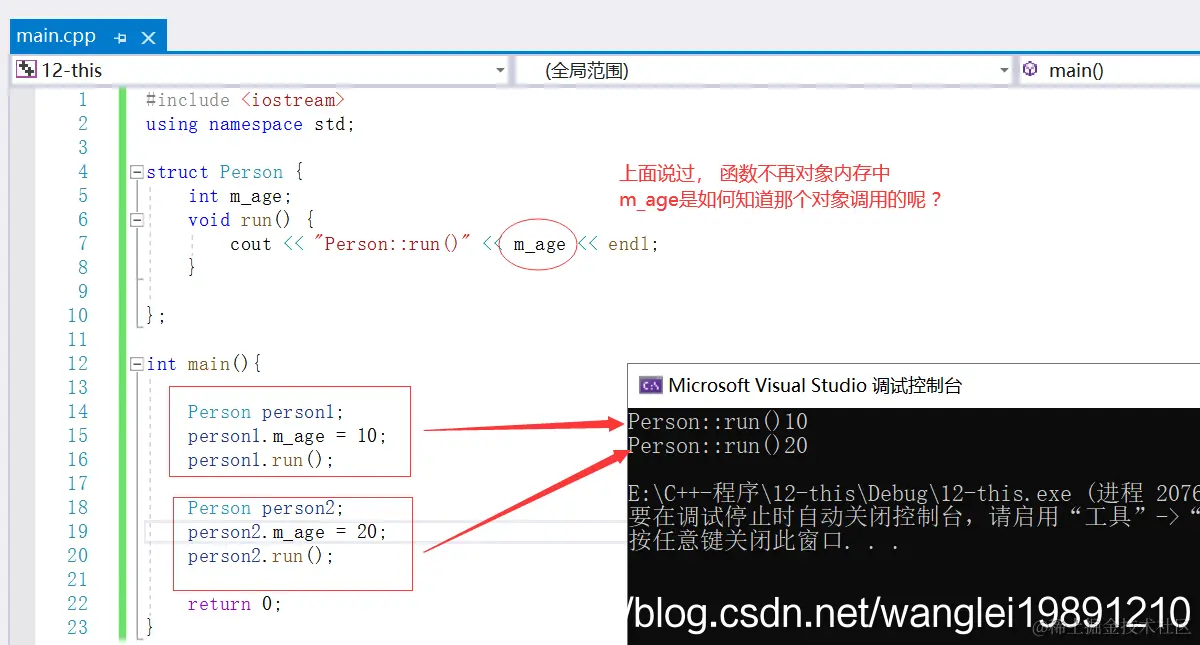Click the debug console window icon
1200x645 pixels.
click(x=650, y=386)
